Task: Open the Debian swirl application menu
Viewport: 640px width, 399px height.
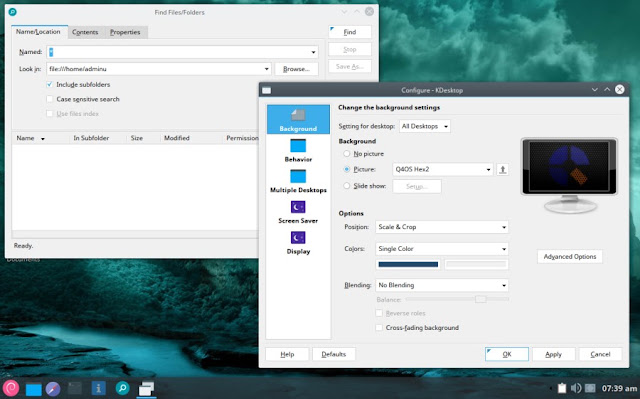Action: [11, 388]
